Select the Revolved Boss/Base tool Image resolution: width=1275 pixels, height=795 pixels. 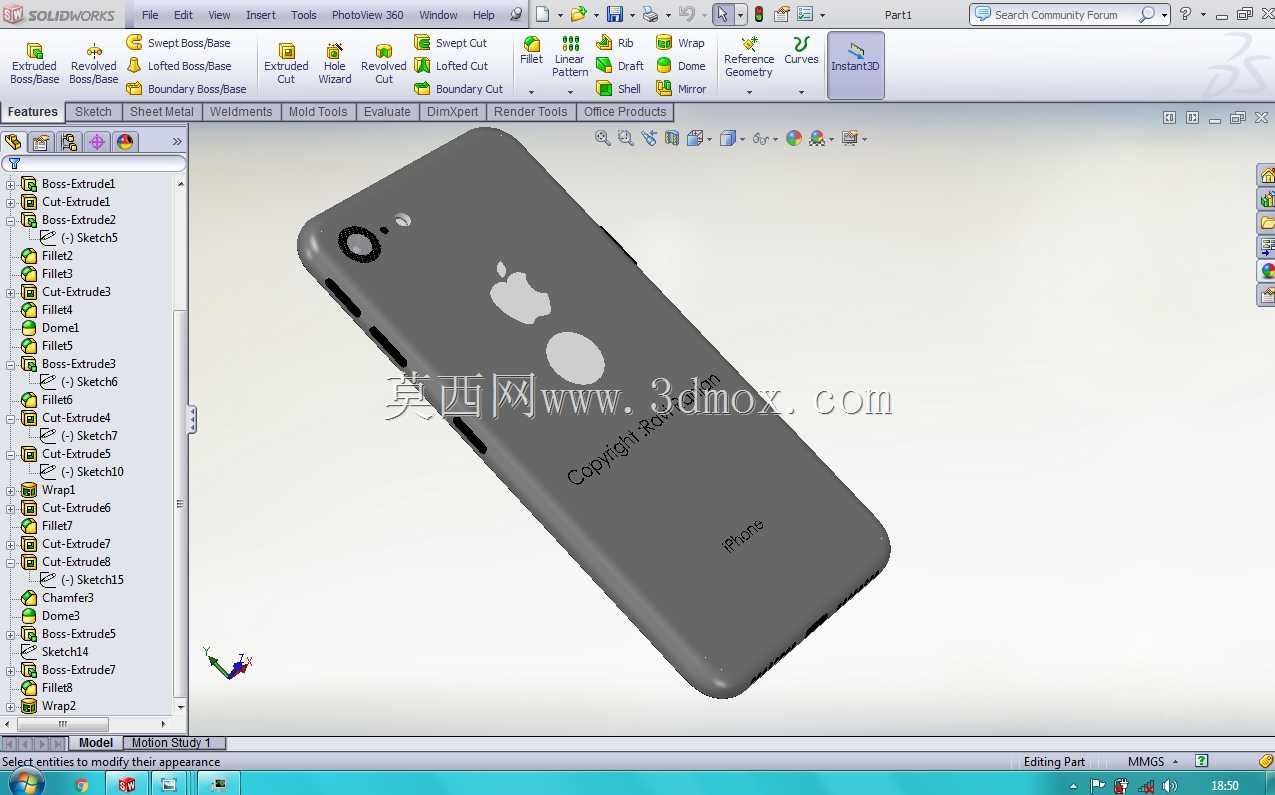point(93,64)
